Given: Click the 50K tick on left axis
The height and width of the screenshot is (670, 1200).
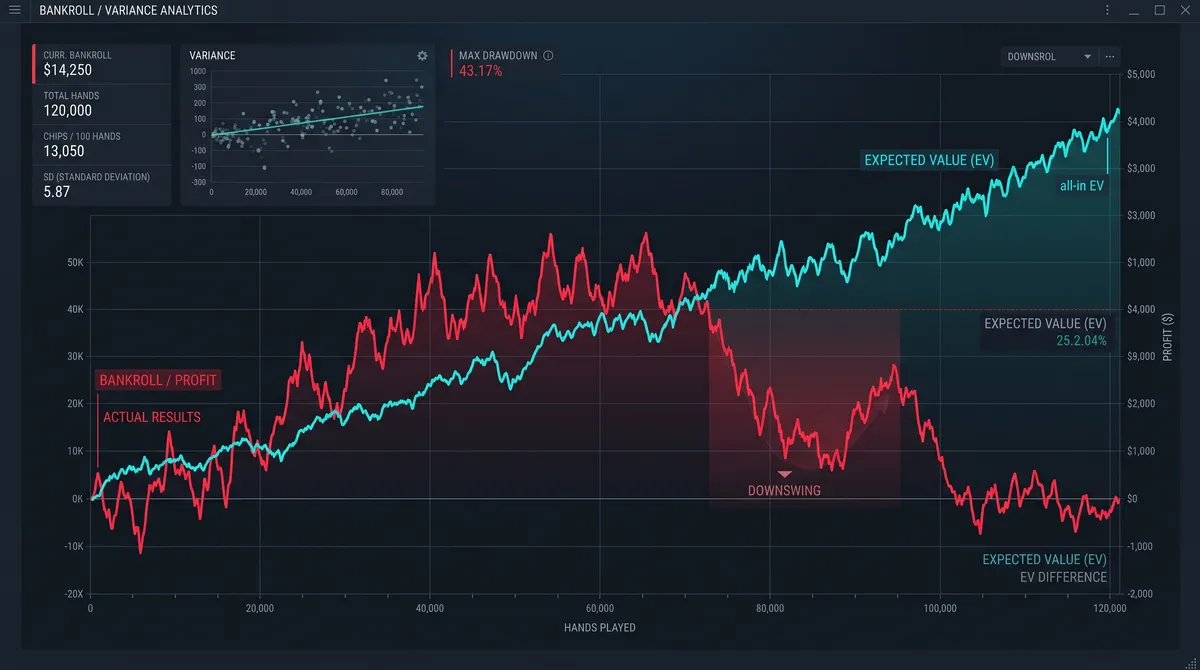Looking at the screenshot, I should pos(75,262).
